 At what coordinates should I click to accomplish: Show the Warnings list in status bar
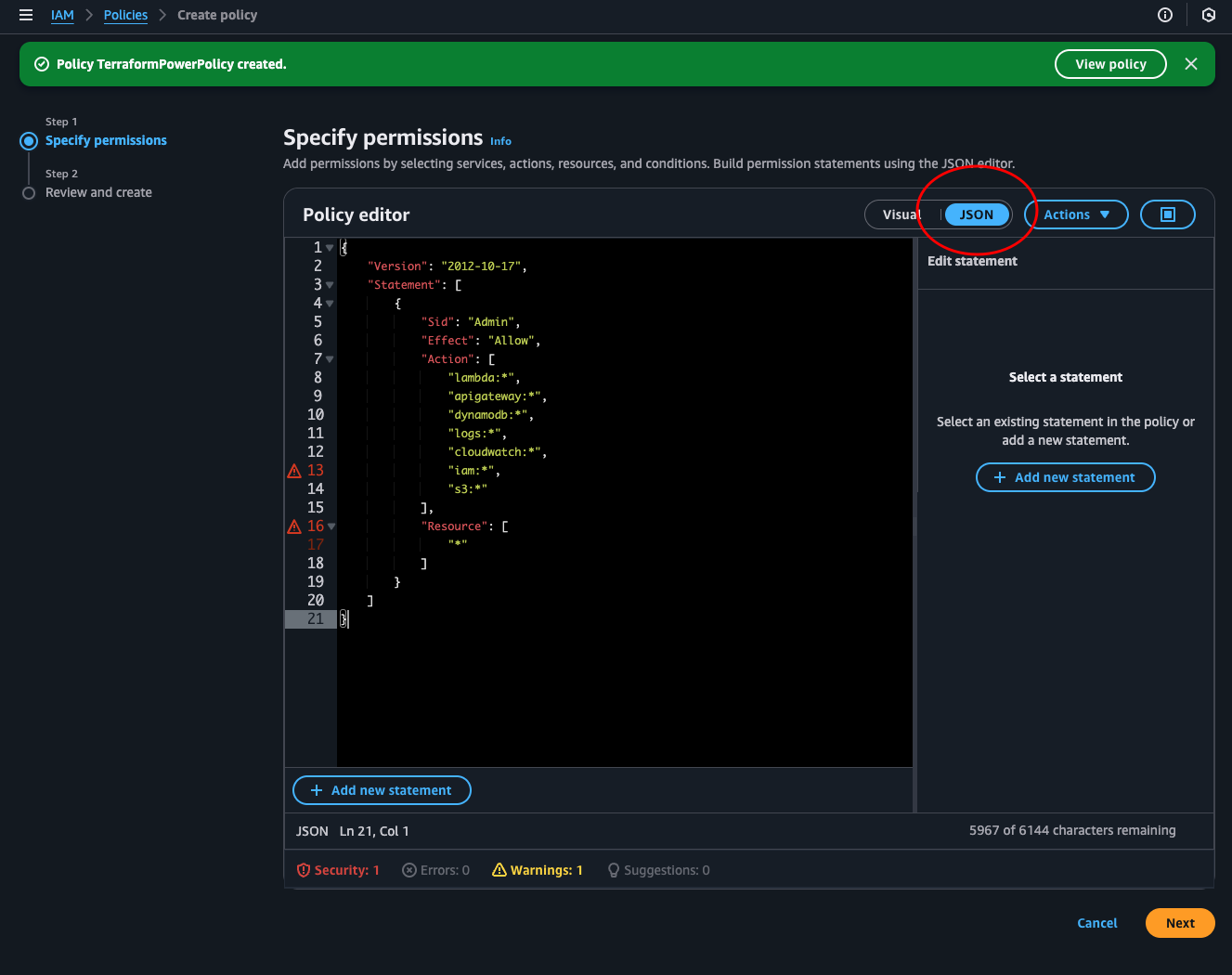click(x=538, y=870)
